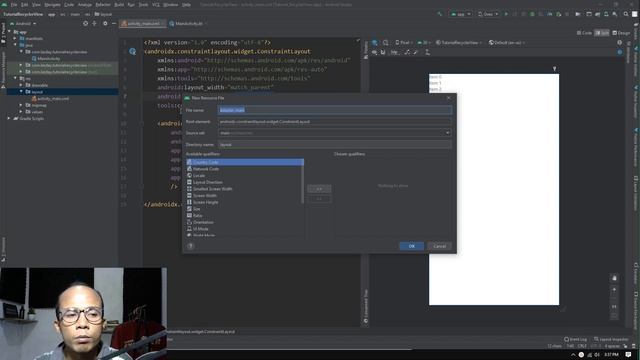Click the design surface layers icon

point(374,42)
